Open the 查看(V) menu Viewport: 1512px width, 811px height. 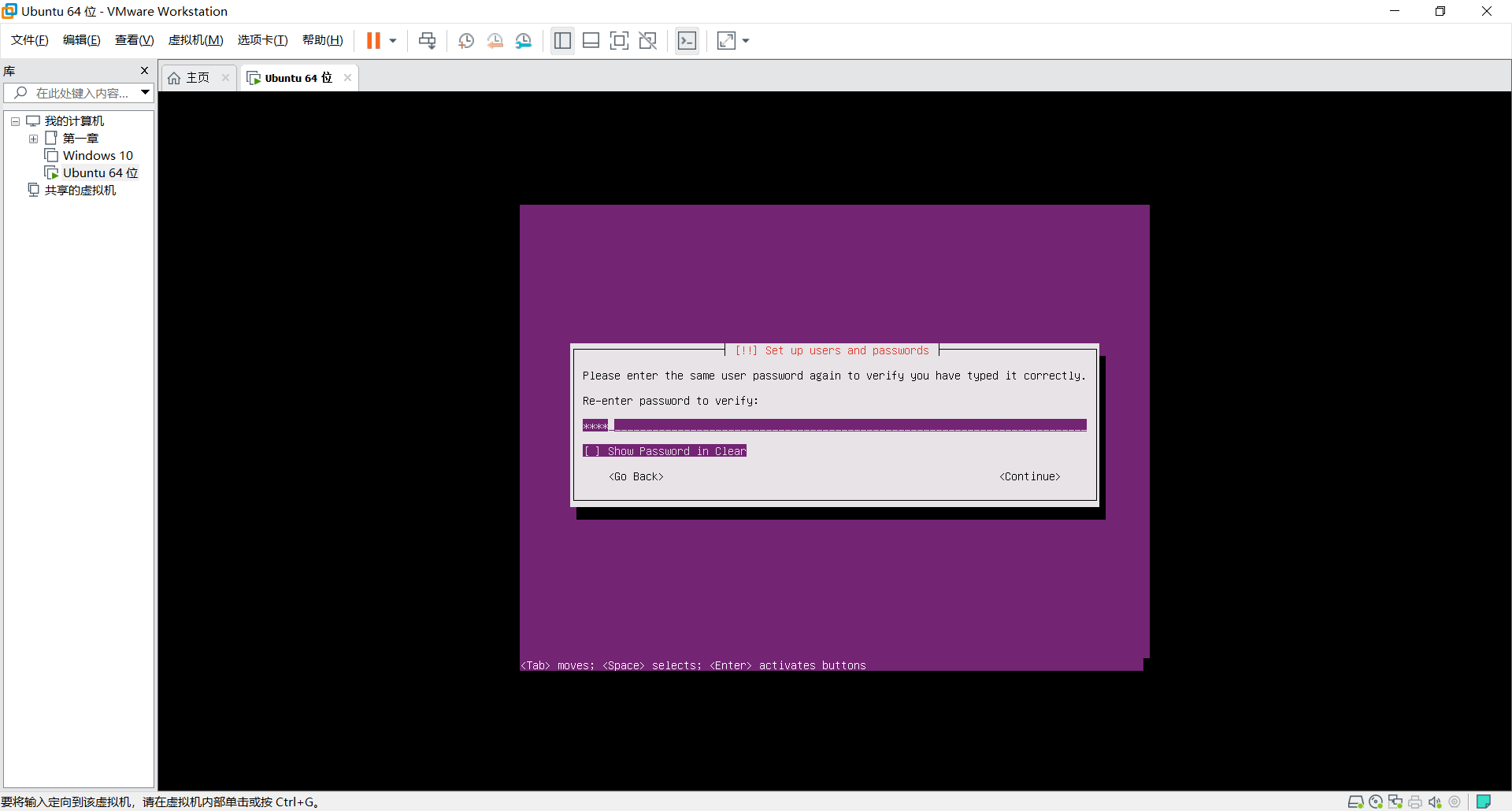[135, 40]
